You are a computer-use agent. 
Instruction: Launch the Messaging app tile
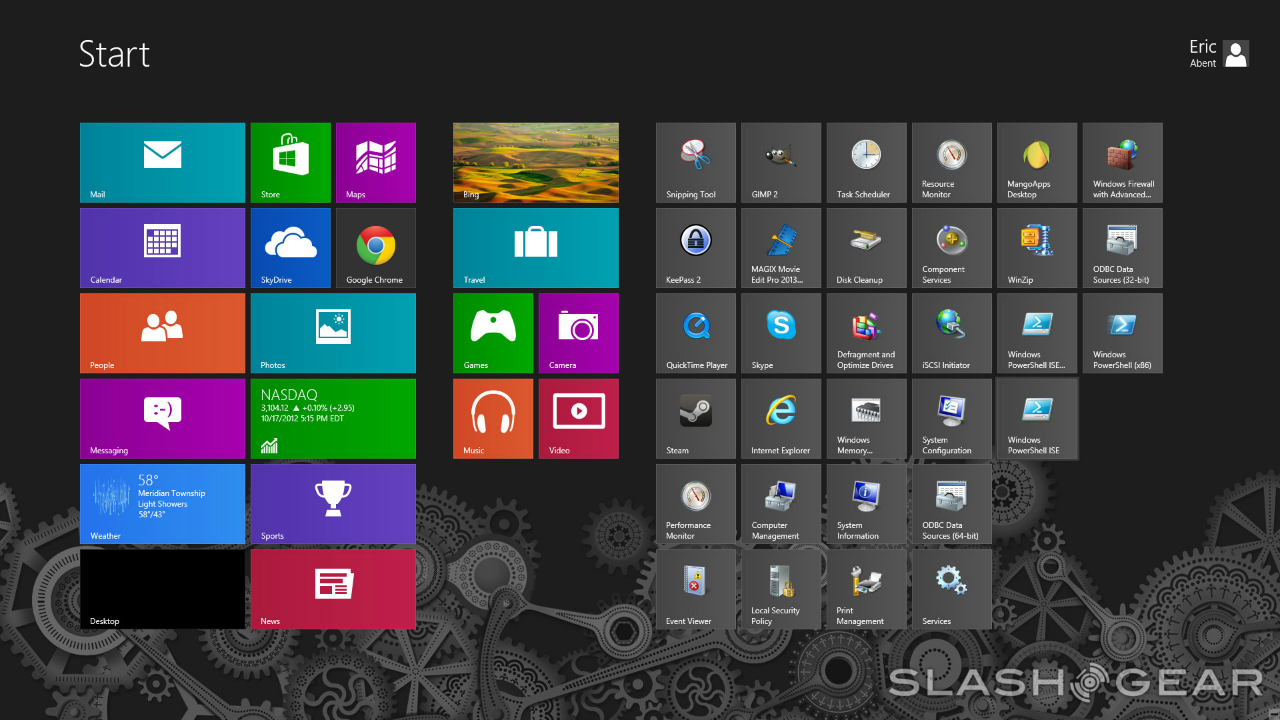click(x=162, y=419)
